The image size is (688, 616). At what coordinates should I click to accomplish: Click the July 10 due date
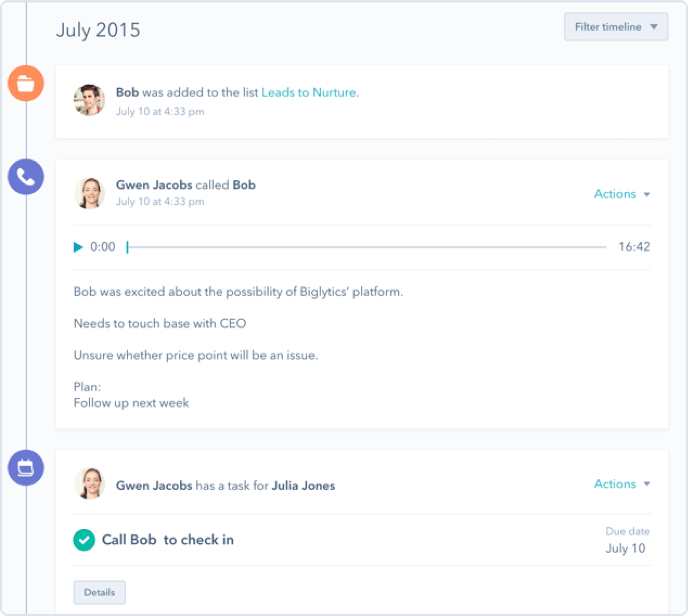[625, 548]
